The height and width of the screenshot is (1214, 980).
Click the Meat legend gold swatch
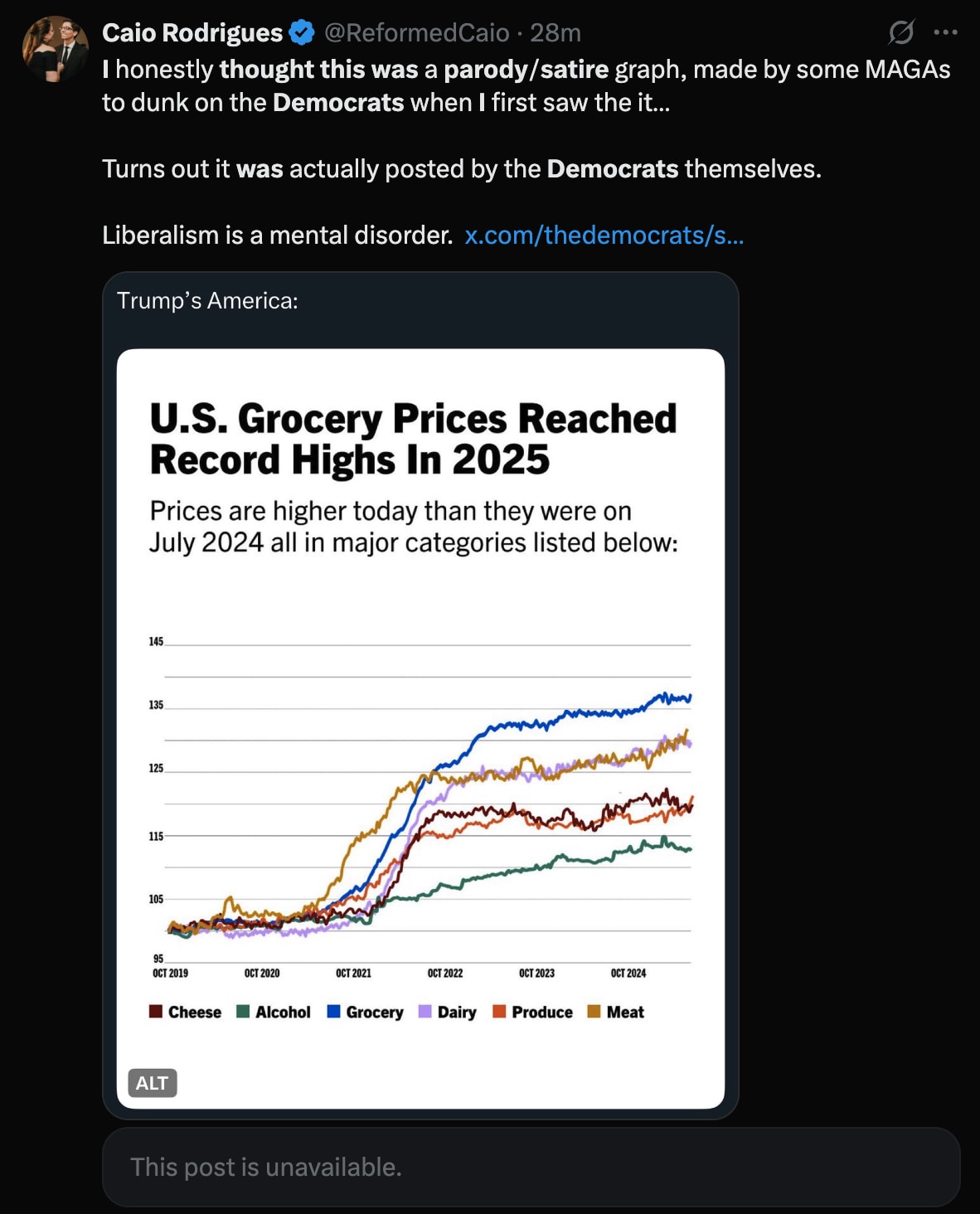coord(594,1012)
